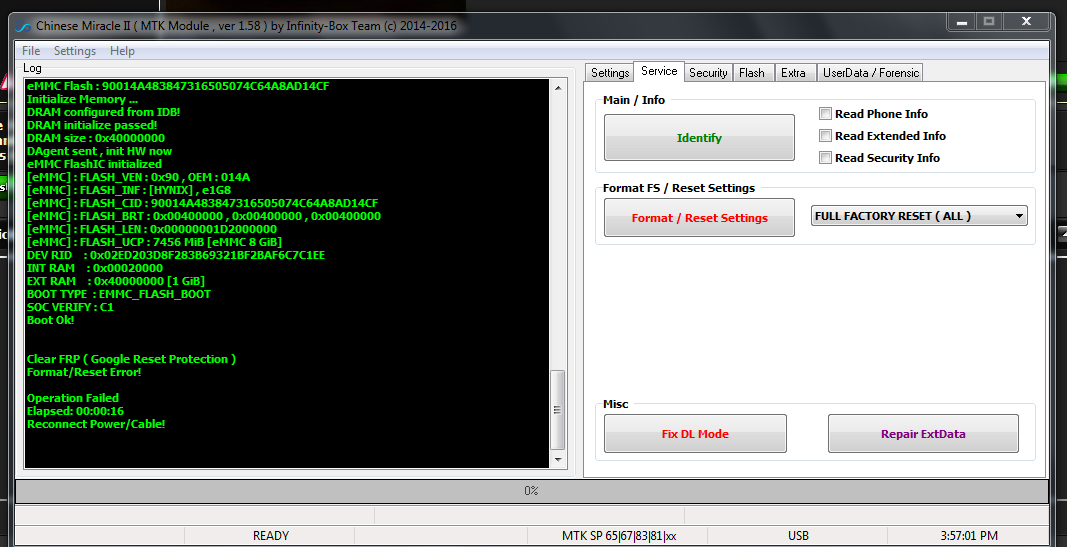Expand the FULL FACTORY RESET dropdown

919,216
